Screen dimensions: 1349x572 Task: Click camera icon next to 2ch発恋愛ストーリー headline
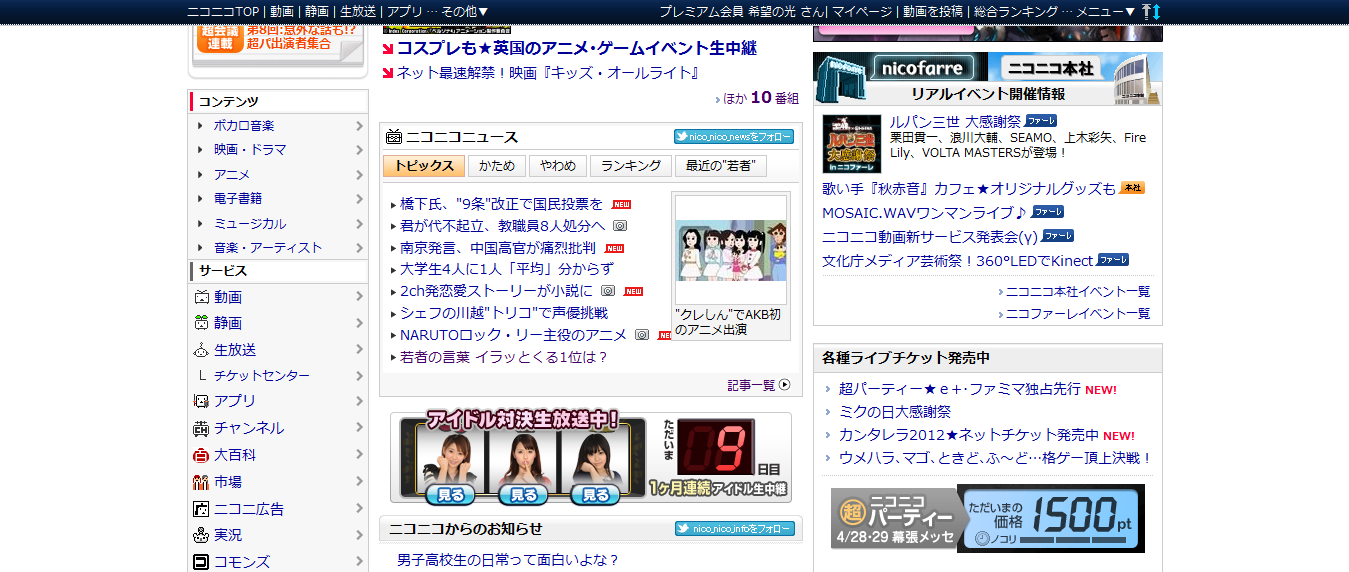tap(608, 291)
